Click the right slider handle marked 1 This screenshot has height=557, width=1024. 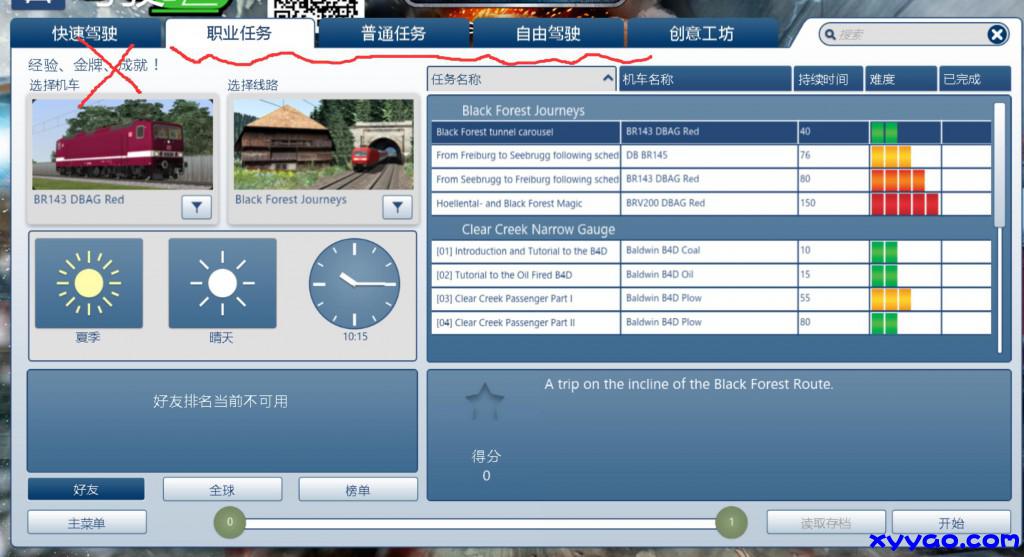coord(731,522)
